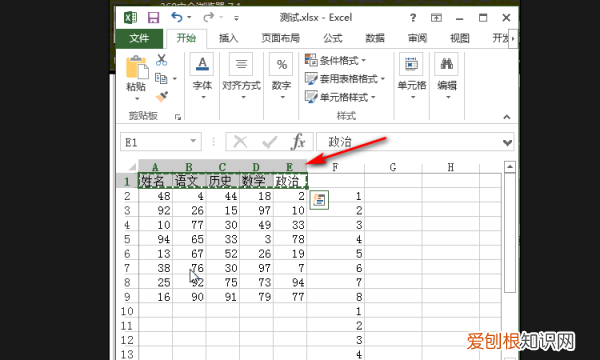
Task: Cancel formula entry with the X button
Action: pos(240,142)
